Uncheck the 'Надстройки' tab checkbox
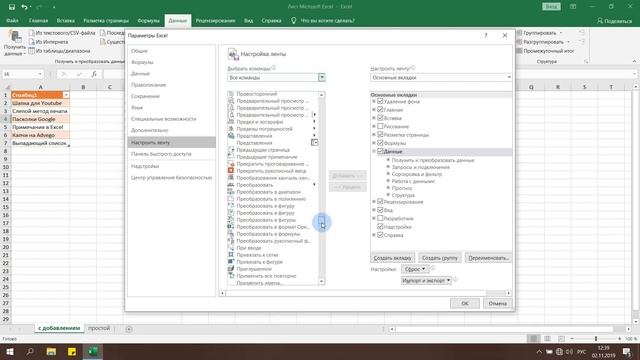Image resolution: width=640 pixels, height=360 pixels. (380, 227)
